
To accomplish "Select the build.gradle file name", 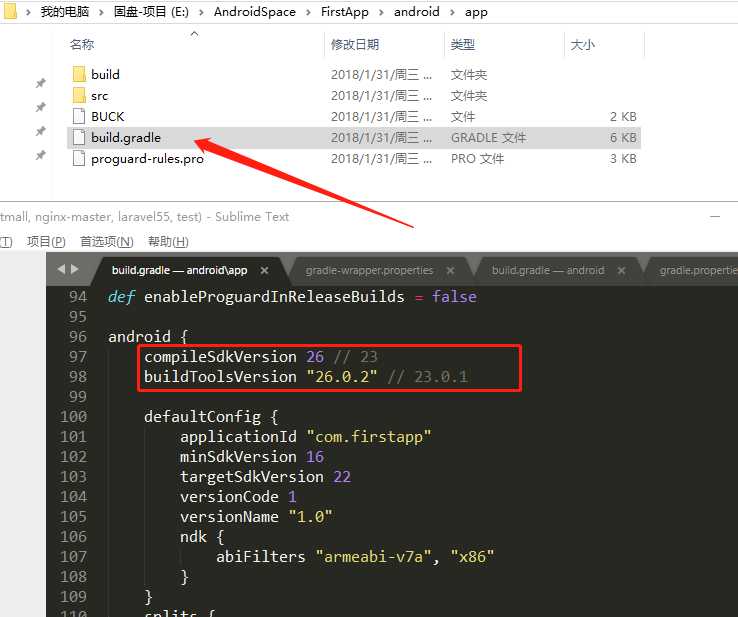I will tap(126, 137).
